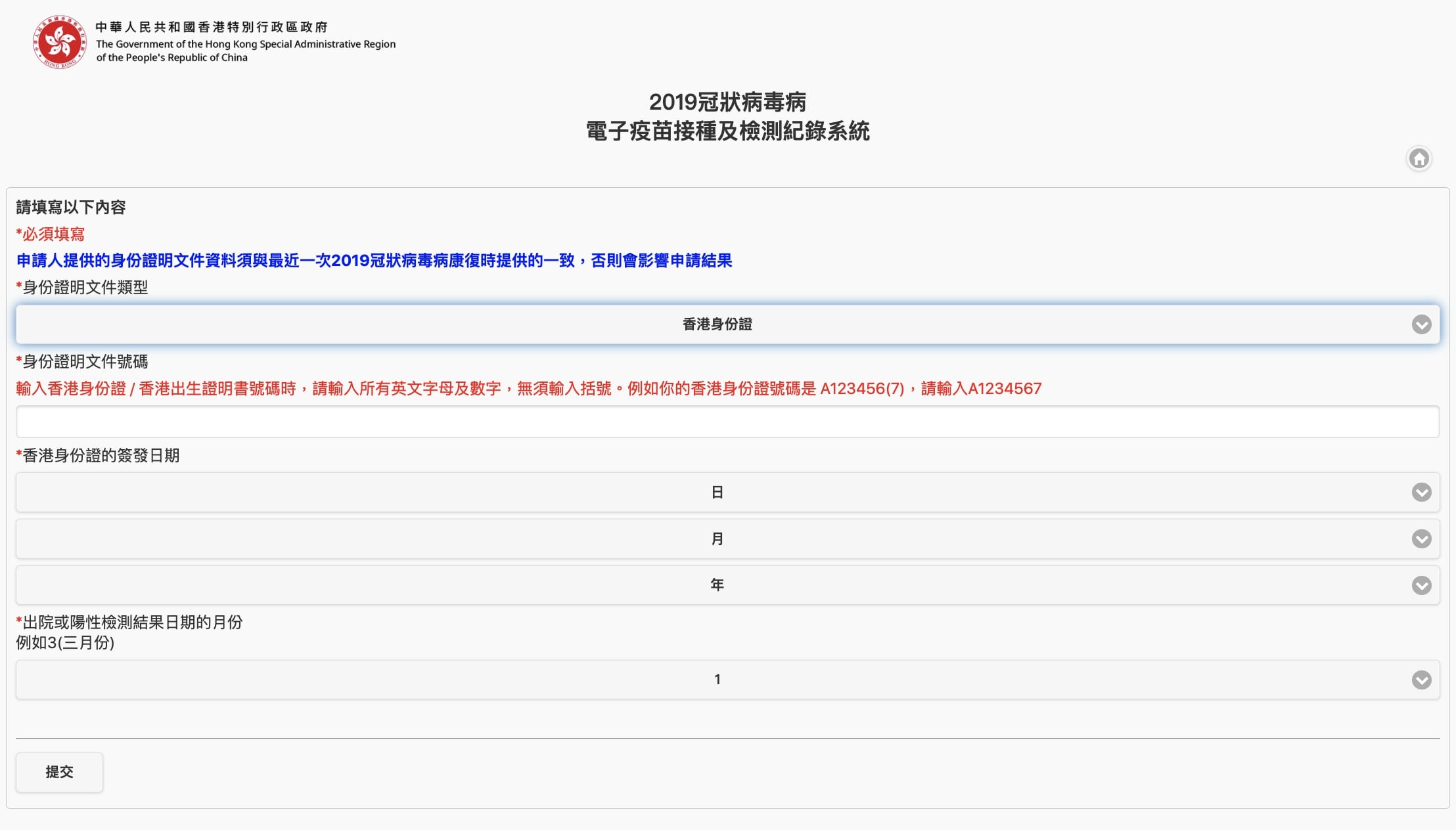This screenshot has height=830, width=1456.
Task: Click the *香港身份證的簽發日期 field label
Action: tap(98, 456)
